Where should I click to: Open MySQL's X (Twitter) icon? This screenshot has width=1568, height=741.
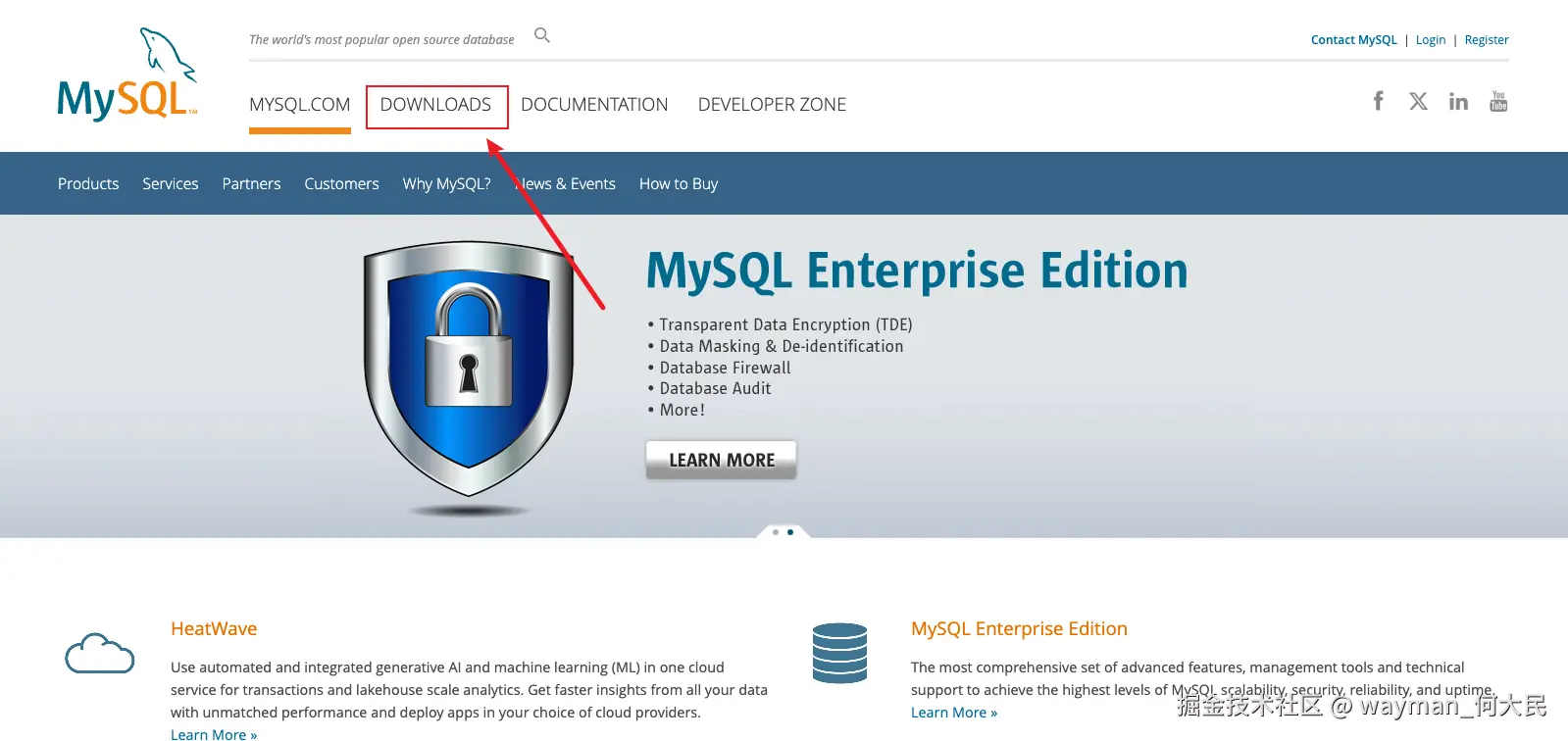[1418, 101]
